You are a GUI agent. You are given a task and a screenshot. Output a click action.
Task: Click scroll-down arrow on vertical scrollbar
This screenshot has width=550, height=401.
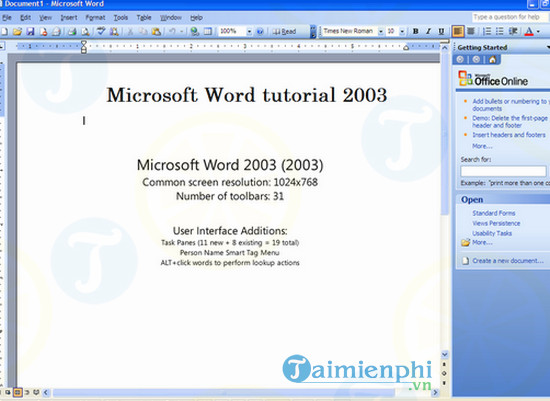[x=444, y=354]
